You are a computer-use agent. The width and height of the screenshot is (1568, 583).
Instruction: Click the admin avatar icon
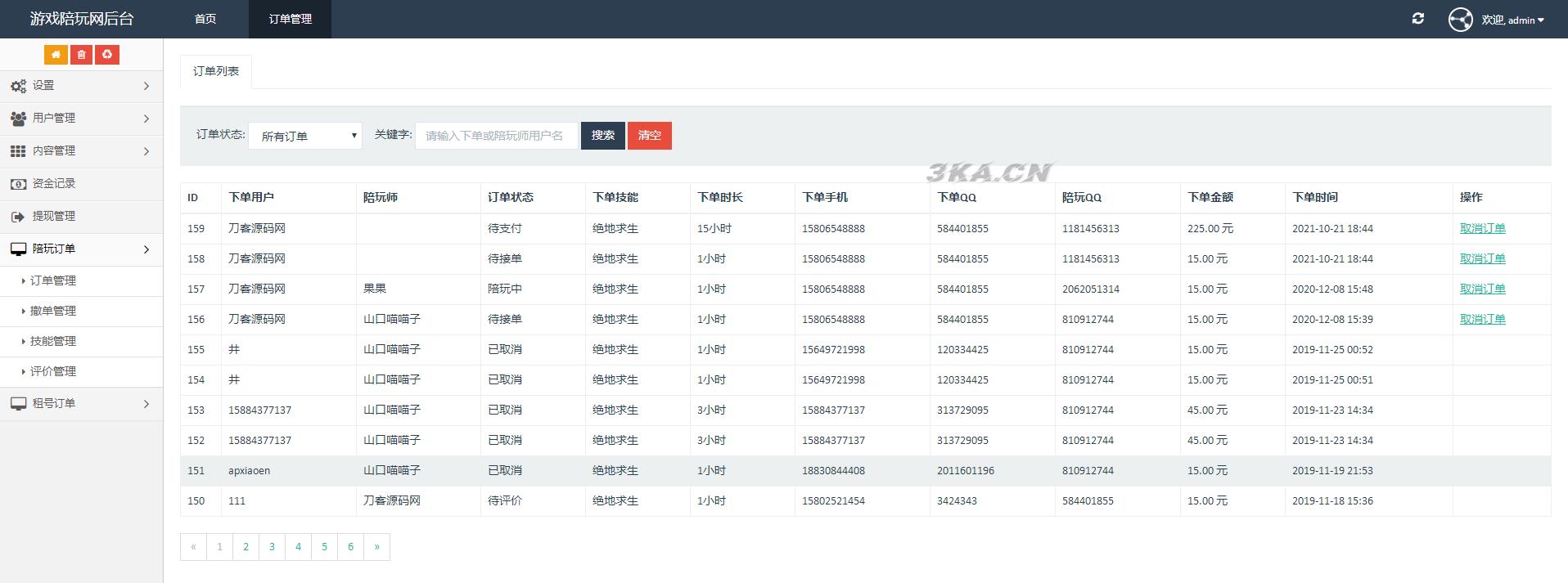pyautogui.click(x=1460, y=20)
